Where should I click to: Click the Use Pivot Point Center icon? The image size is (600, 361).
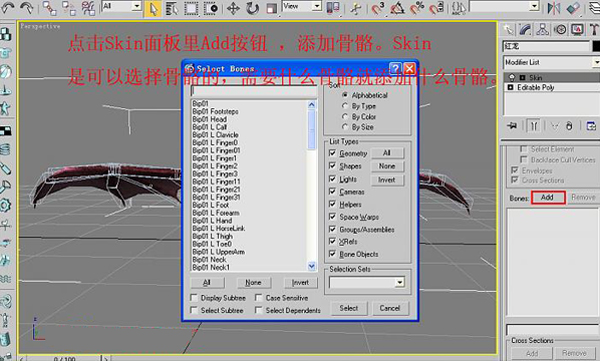(x=333, y=8)
